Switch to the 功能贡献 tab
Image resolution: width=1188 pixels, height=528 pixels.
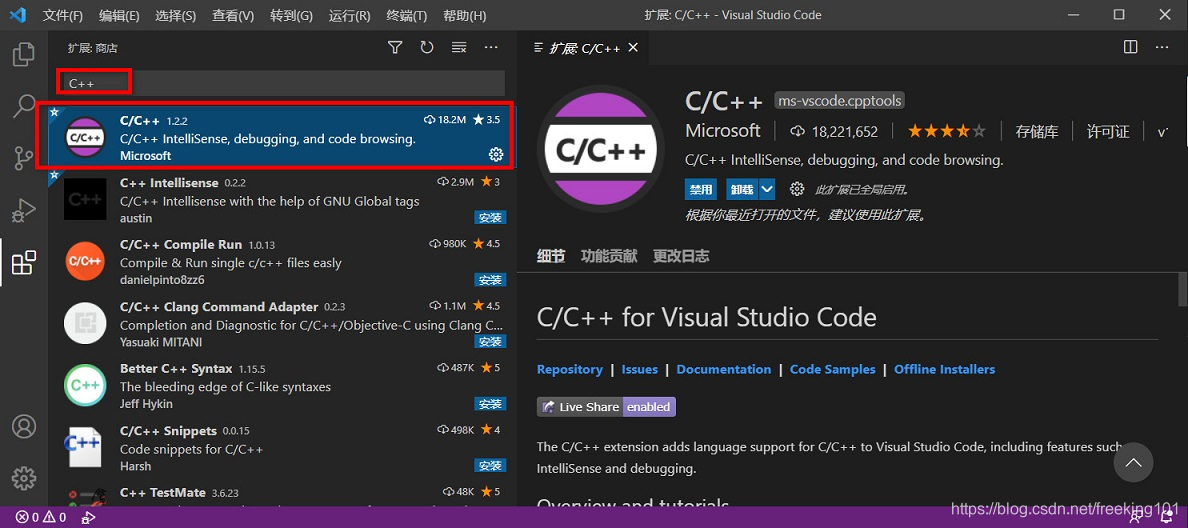tap(609, 256)
